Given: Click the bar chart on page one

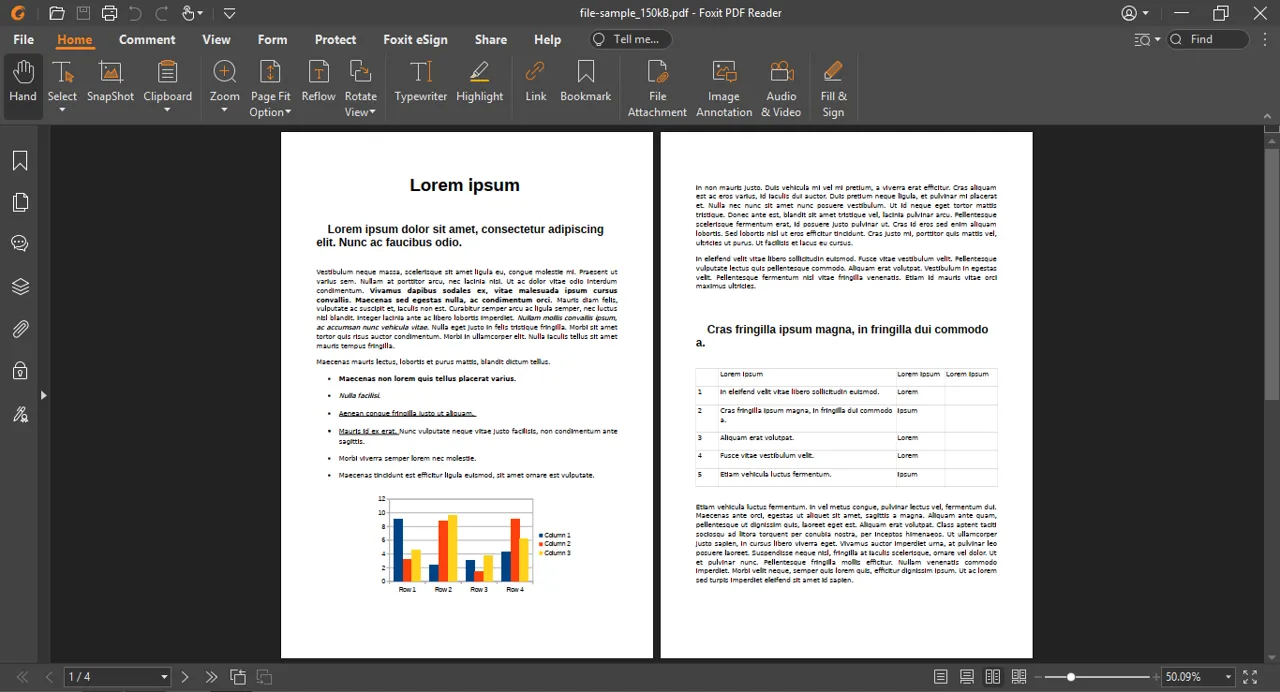Looking at the screenshot, I should (x=475, y=544).
